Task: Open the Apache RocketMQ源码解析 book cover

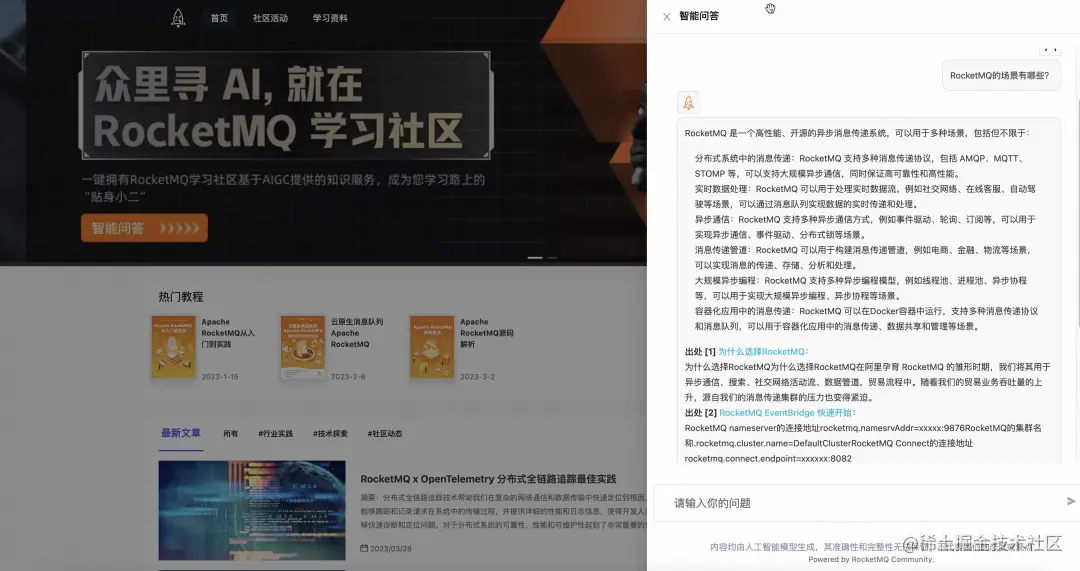Action: point(432,346)
